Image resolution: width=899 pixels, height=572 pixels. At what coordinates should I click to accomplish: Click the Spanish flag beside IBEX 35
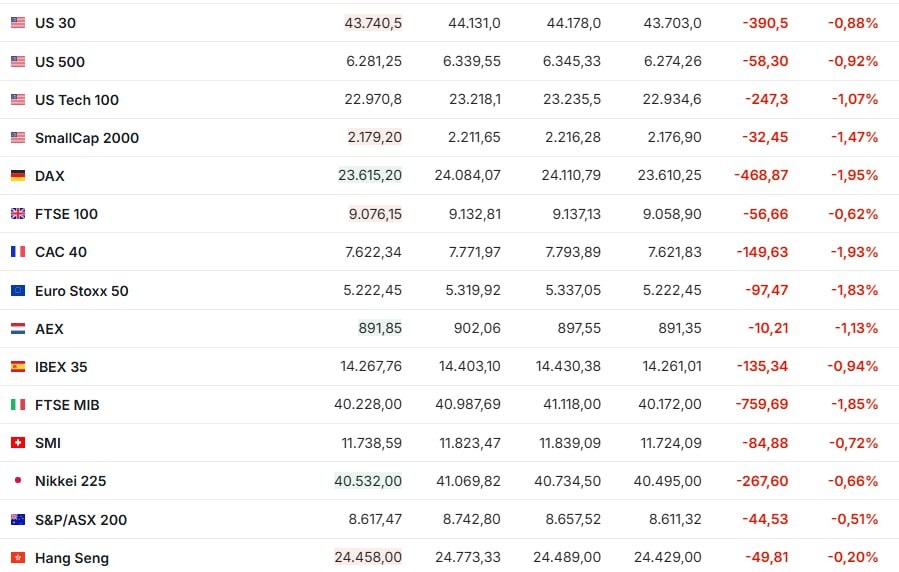[18, 366]
